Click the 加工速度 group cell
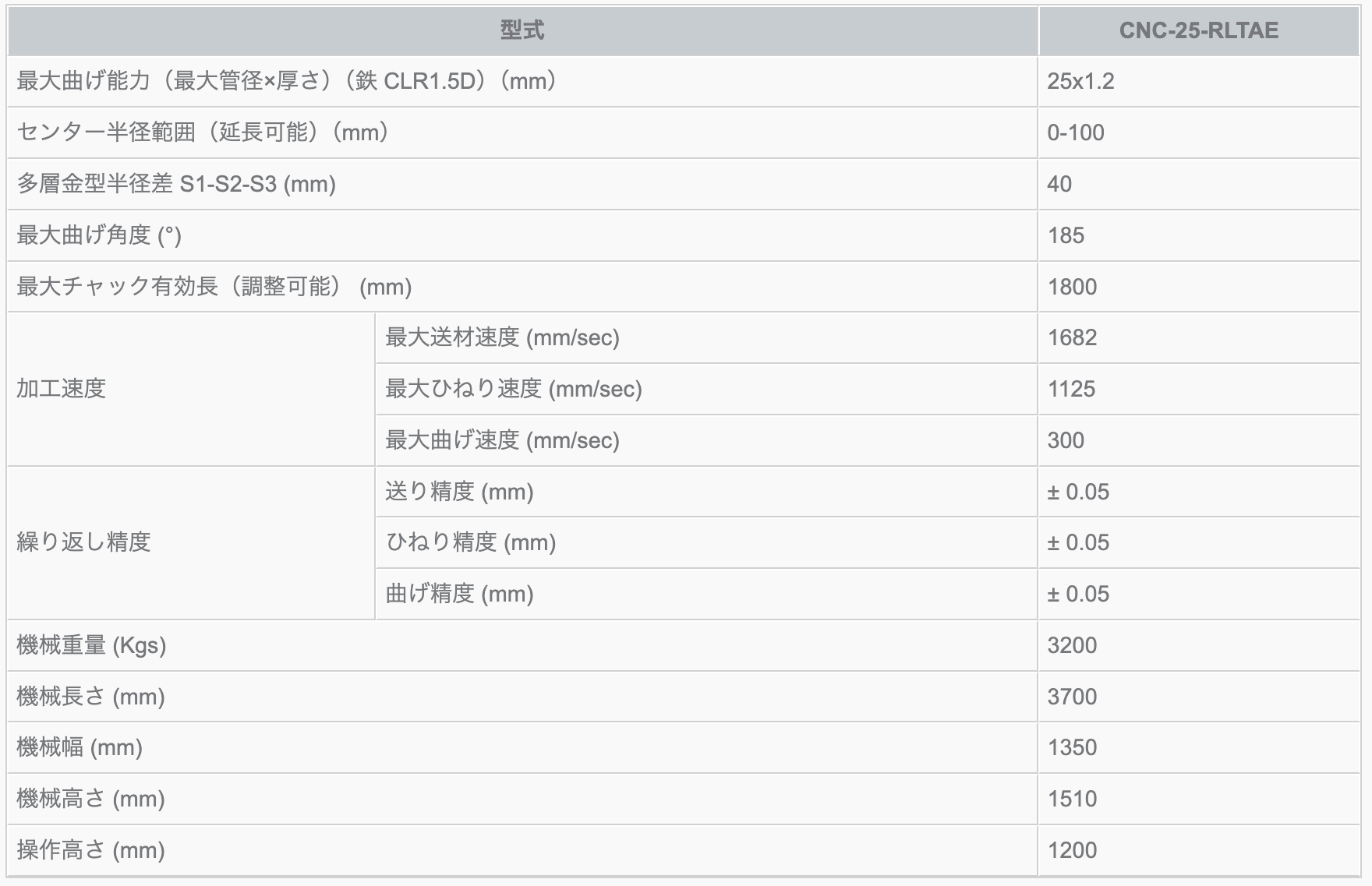 point(62,388)
